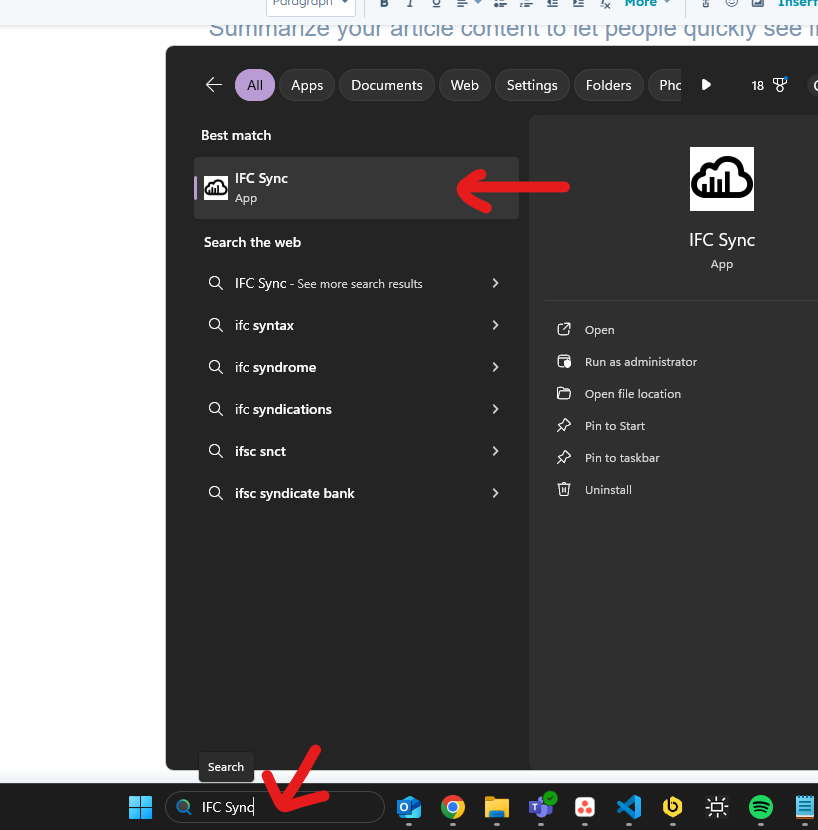Click the Open external-link icon
The width and height of the screenshot is (818, 830).
[564, 329]
